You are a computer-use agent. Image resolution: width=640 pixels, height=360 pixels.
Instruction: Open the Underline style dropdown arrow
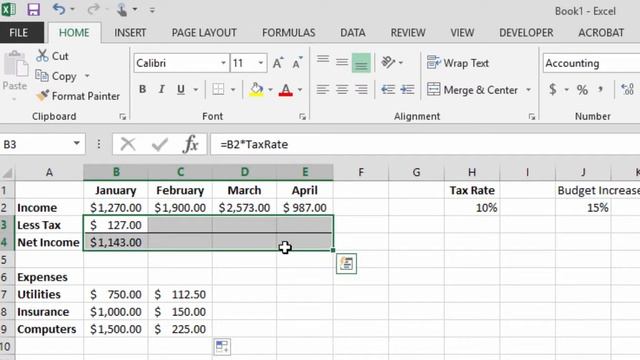click(196, 90)
